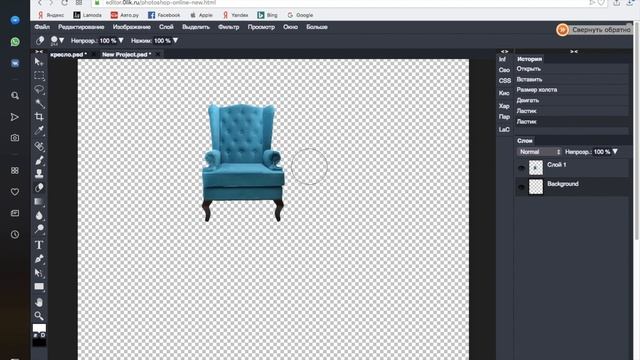This screenshot has height=360, width=640.
Task: Select the Move tool
Action: (39, 62)
